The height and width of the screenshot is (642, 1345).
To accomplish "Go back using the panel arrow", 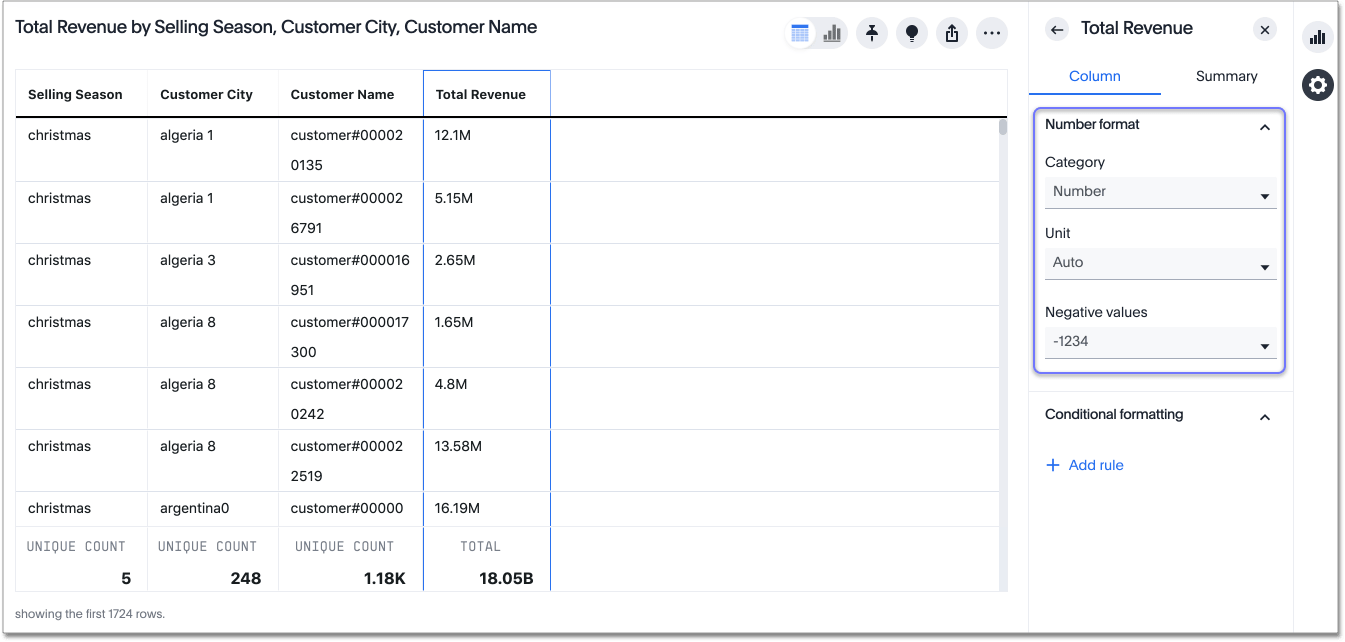I will [1057, 30].
